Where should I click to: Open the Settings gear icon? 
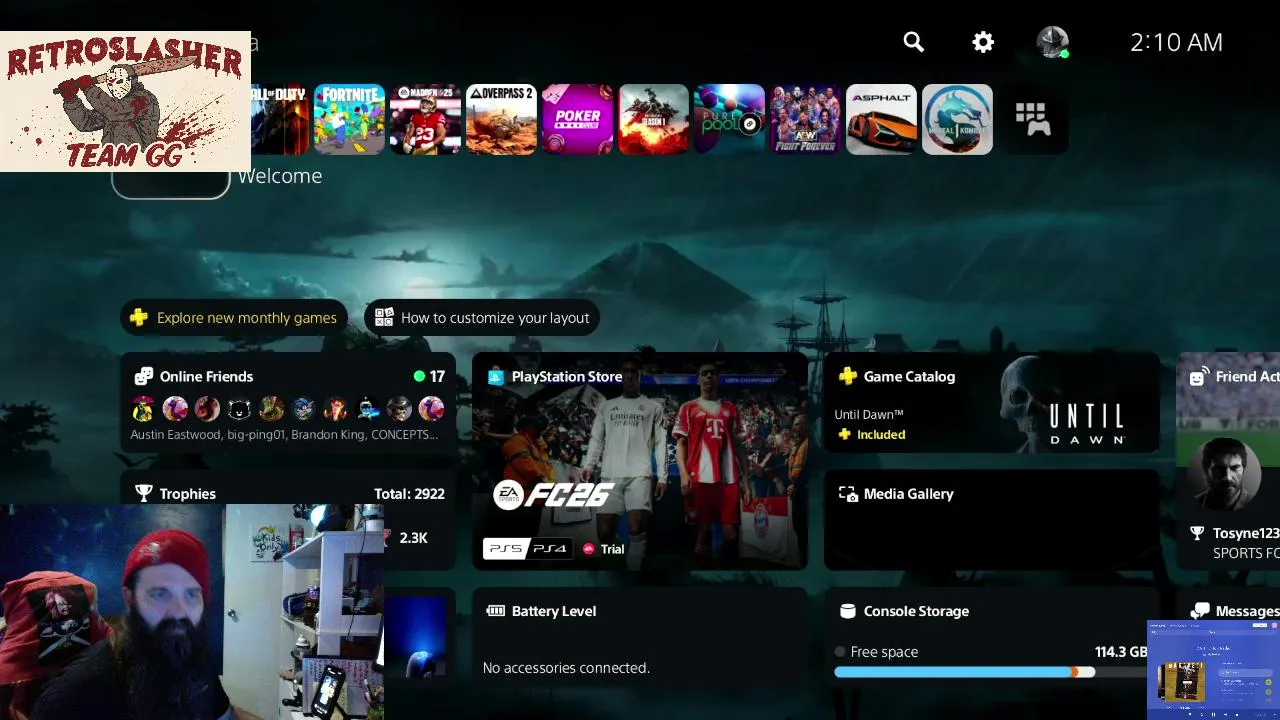[983, 42]
